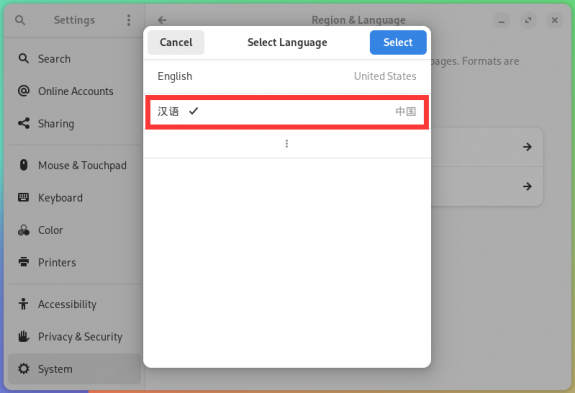This screenshot has width=575, height=393.
Task: Select the English United States language
Action: pyautogui.click(x=287, y=76)
